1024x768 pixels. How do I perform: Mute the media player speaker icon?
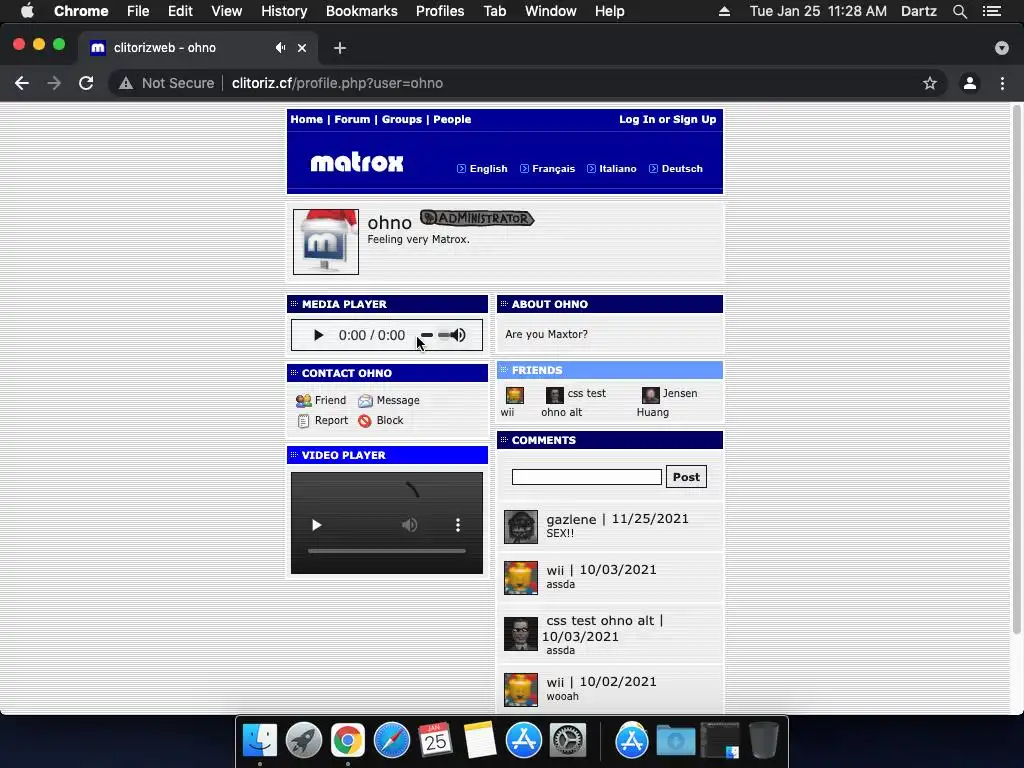pos(458,335)
